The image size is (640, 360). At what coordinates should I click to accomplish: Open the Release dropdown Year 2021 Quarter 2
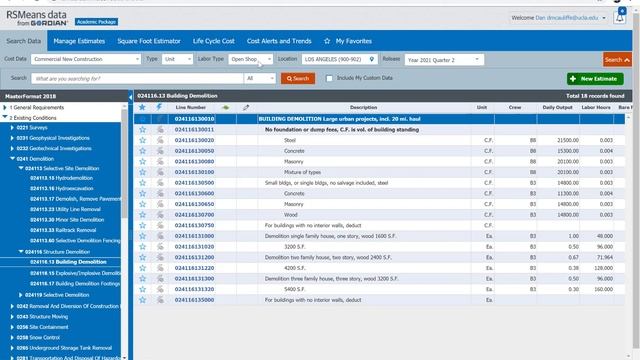(444, 60)
